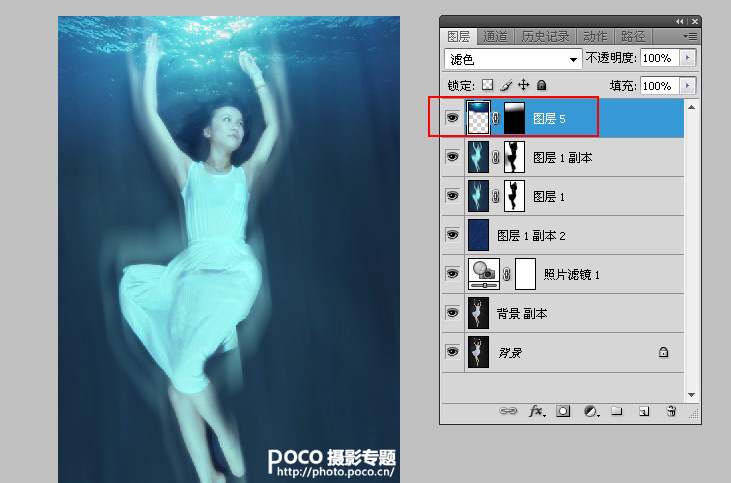This screenshot has height=483, width=731.
Task: Toggle eye of 图层 1 layer
Action: 452,196
